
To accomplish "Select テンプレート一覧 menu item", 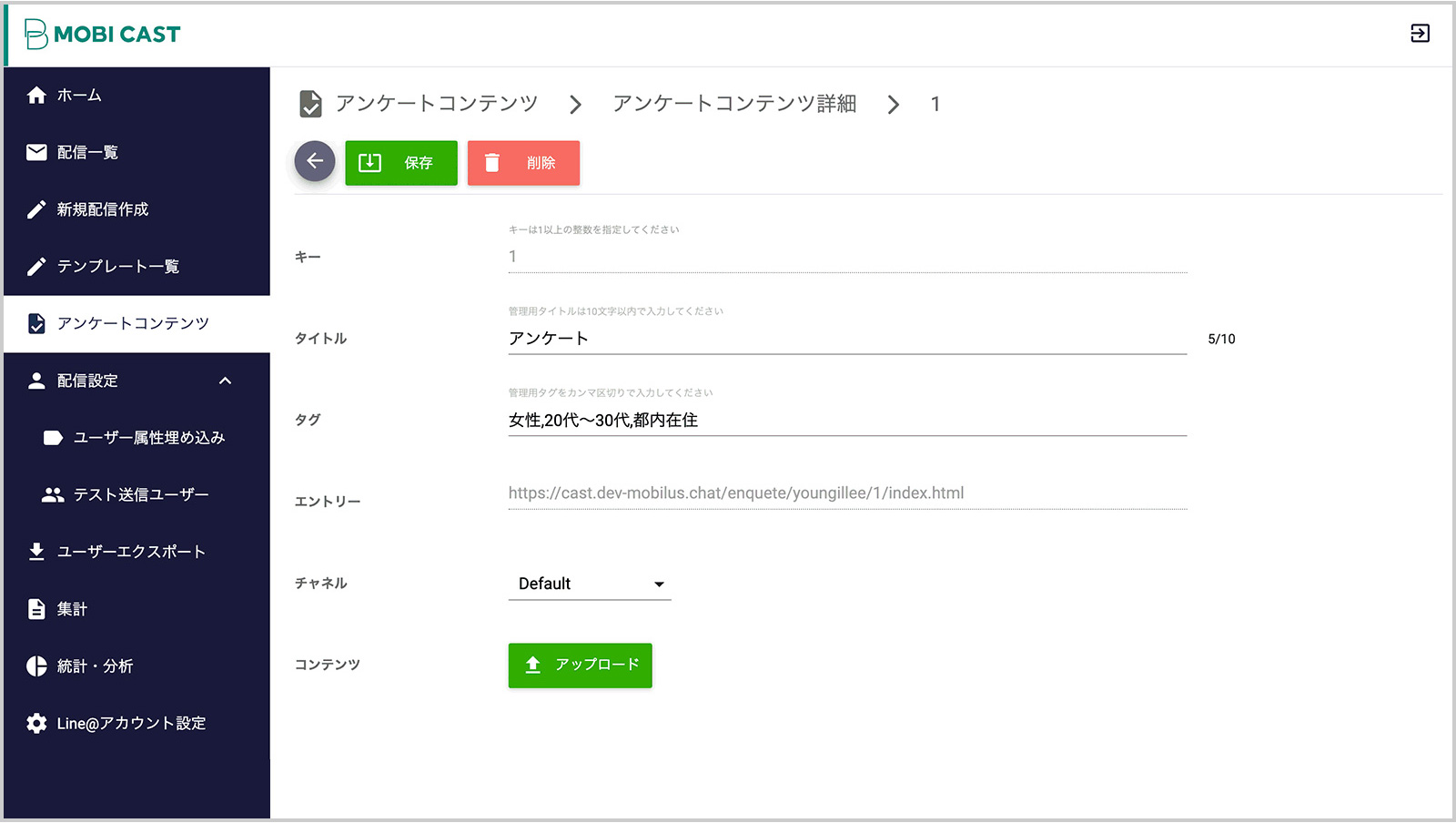I will (x=136, y=267).
